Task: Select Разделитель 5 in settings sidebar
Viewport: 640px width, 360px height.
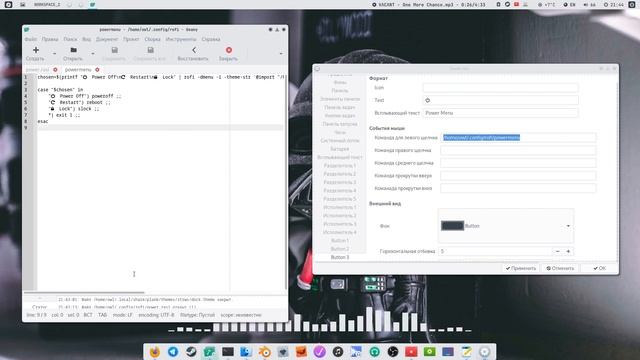Action: [340, 199]
